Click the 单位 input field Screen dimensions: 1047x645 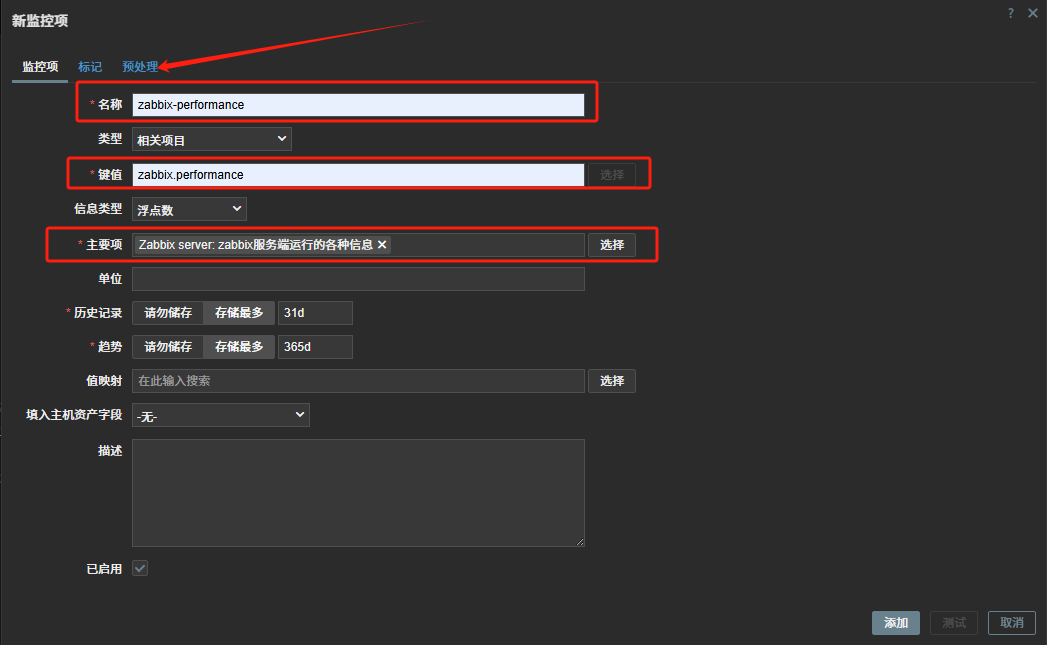coord(358,279)
